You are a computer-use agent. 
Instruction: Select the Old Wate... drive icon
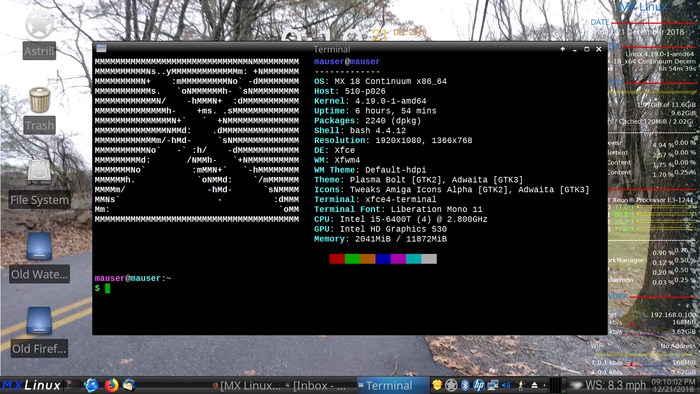pos(39,258)
